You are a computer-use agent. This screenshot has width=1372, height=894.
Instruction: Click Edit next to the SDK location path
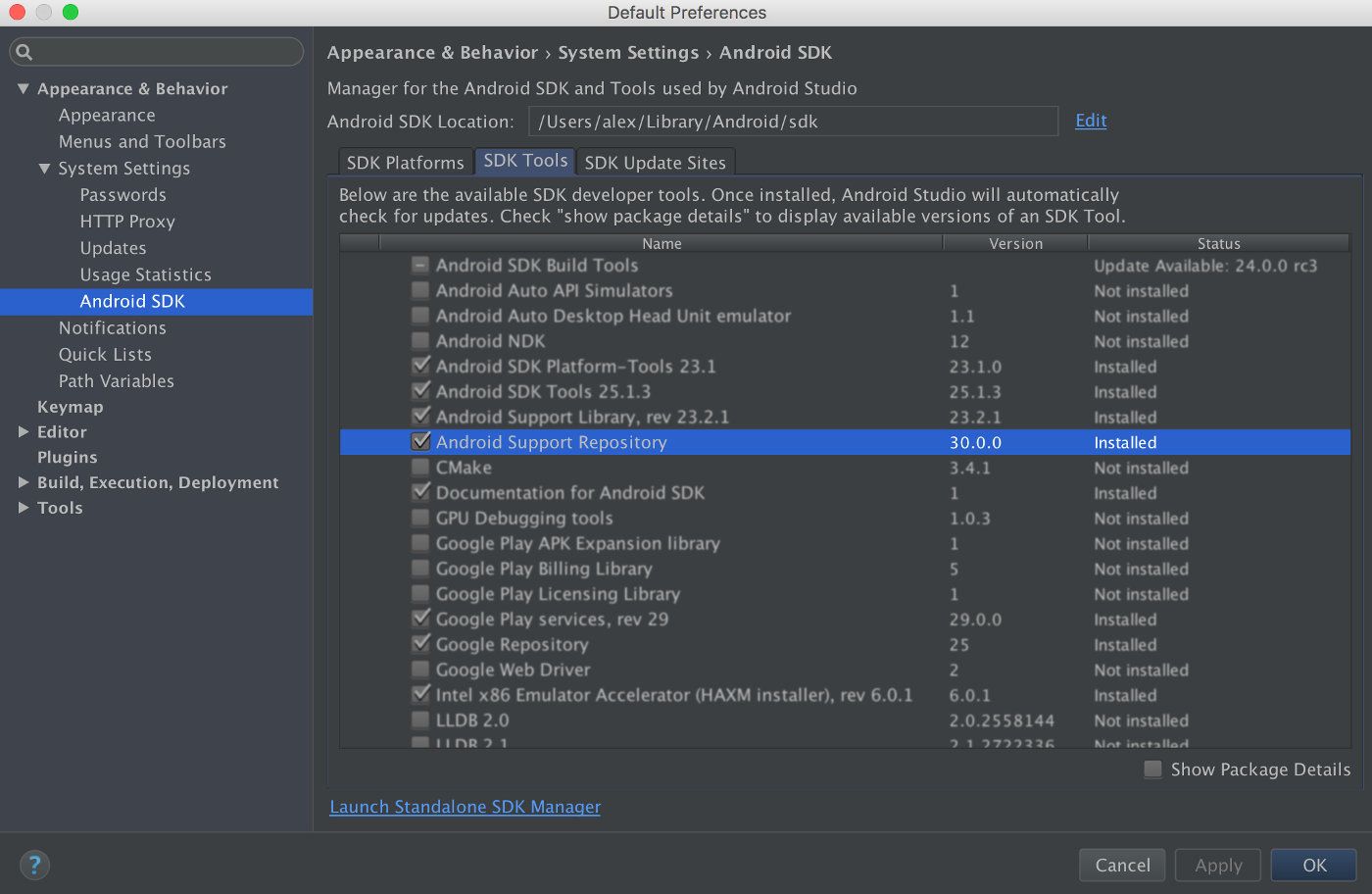tap(1091, 120)
